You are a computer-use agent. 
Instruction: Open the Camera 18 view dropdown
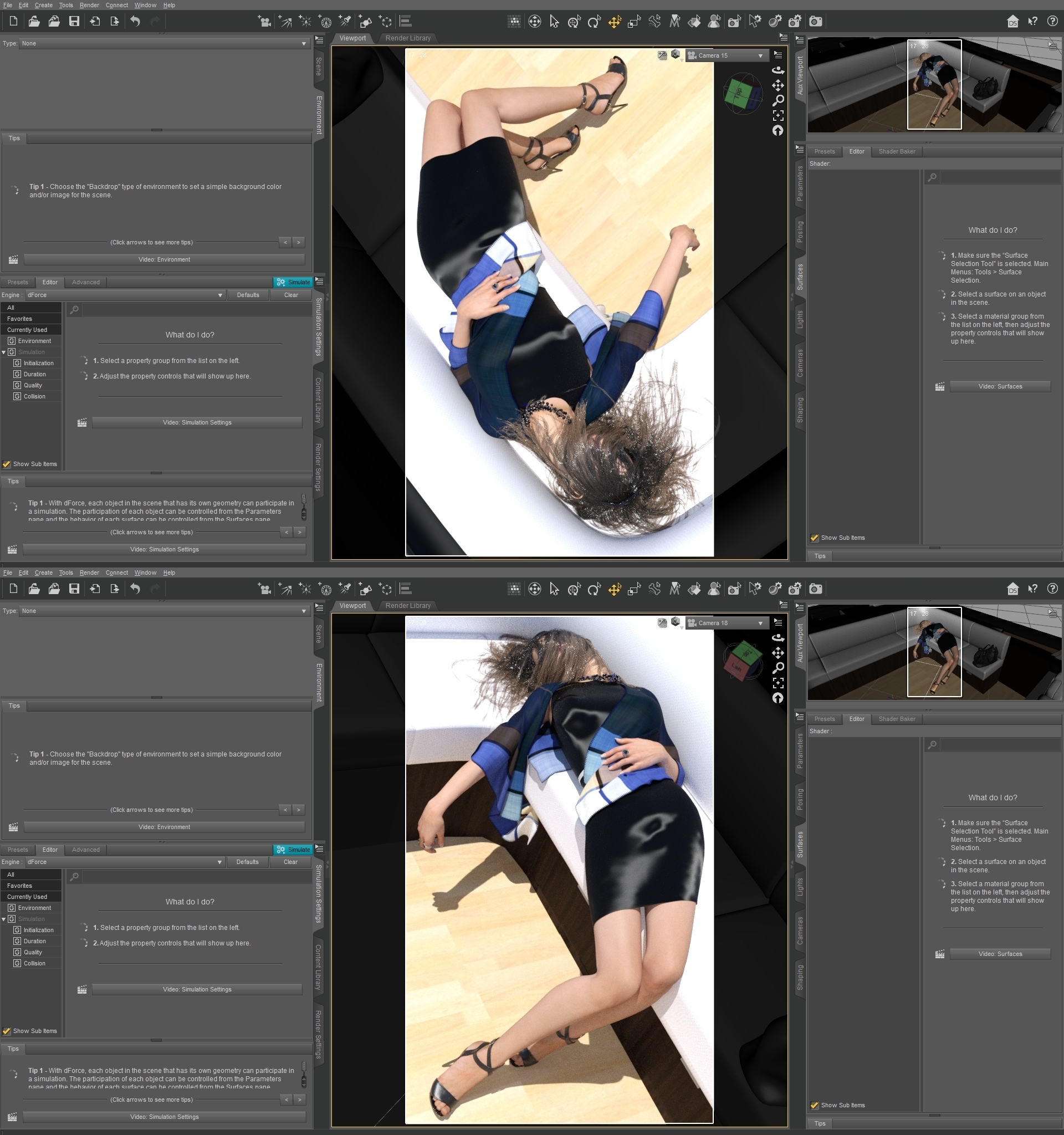(725, 623)
